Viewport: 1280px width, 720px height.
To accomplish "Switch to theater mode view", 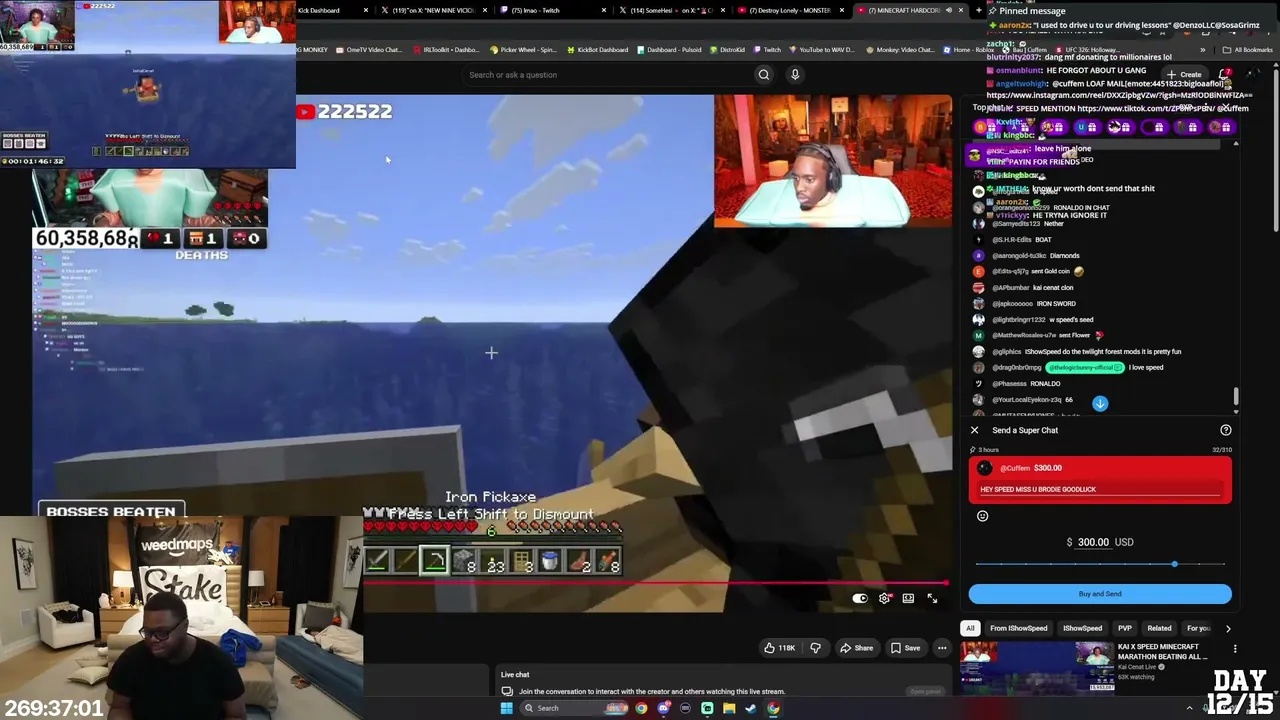I will (908, 598).
